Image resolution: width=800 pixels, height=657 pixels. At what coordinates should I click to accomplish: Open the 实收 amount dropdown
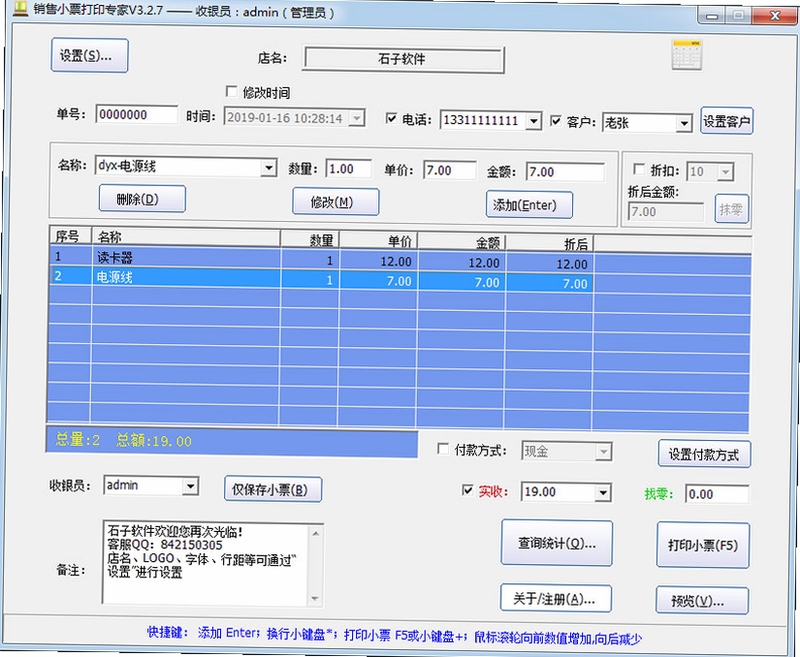[x=603, y=493]
